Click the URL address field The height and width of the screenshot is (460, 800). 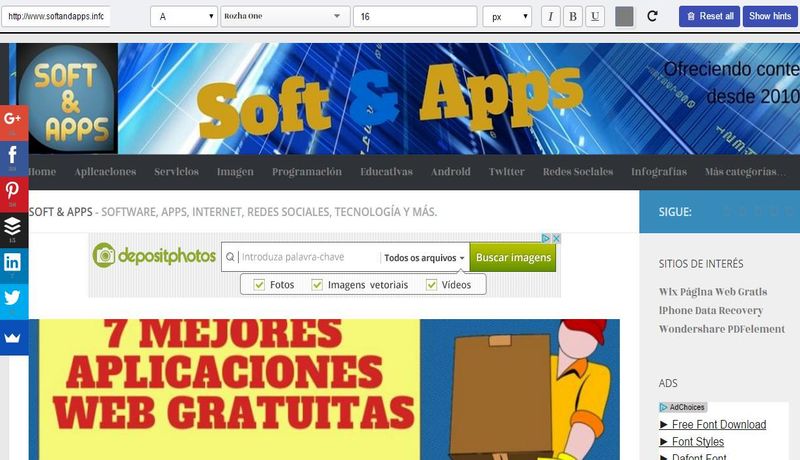pos(56,16)
